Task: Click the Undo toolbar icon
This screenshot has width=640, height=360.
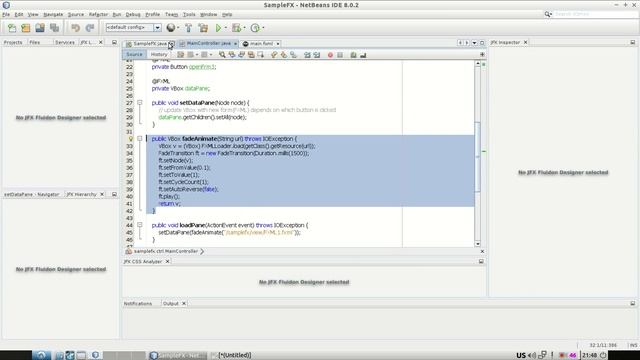Action: pyautogui.click(x=76, y=28)
